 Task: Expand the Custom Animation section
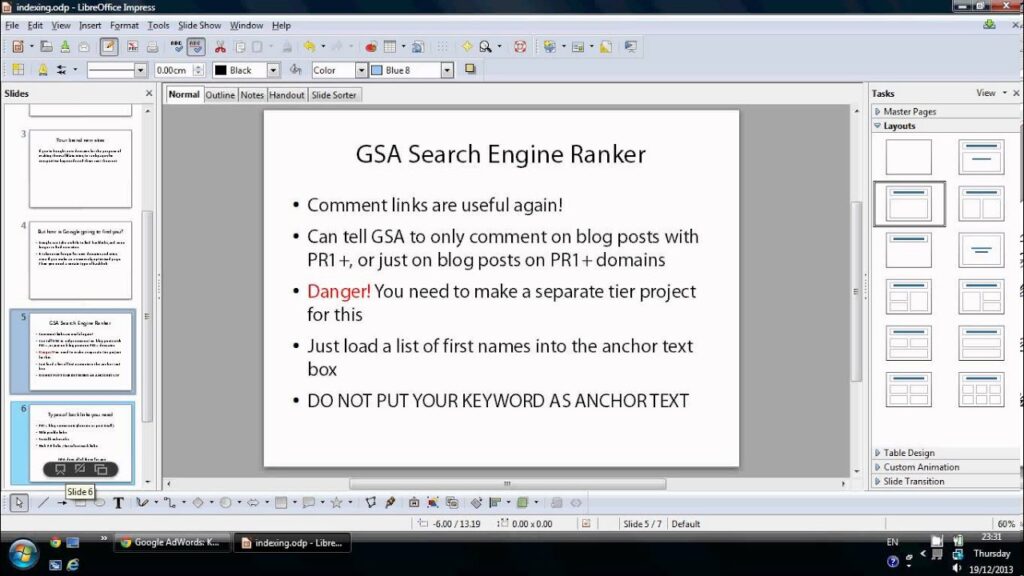921,467
